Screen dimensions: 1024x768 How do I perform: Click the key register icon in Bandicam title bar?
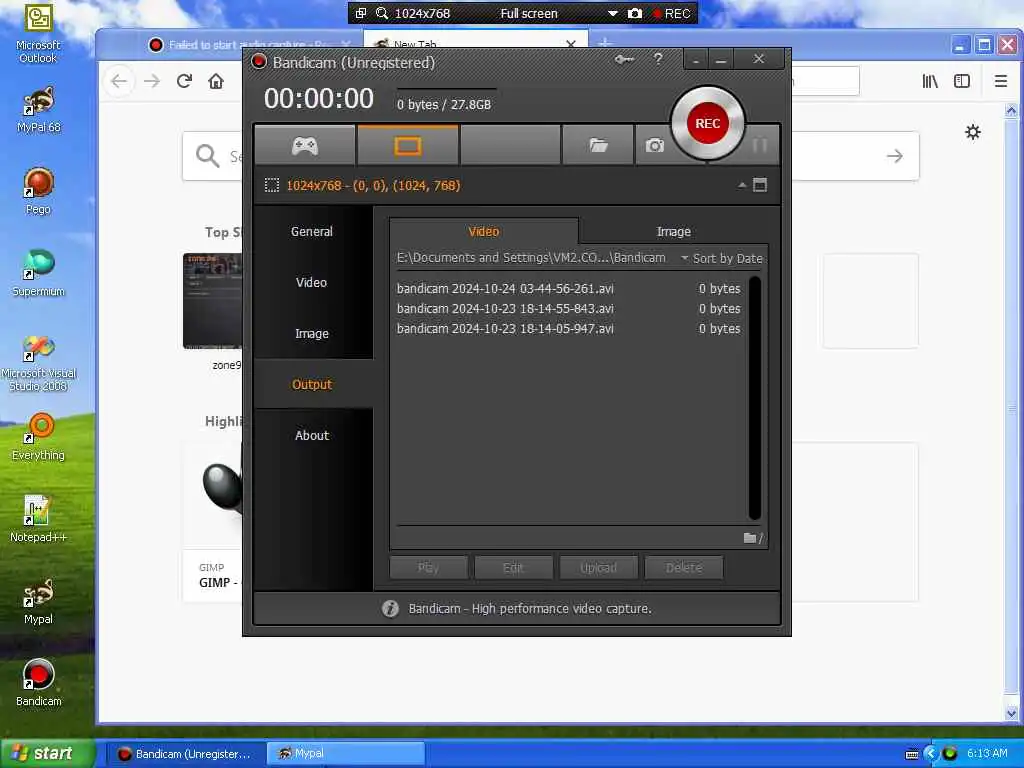624,59
